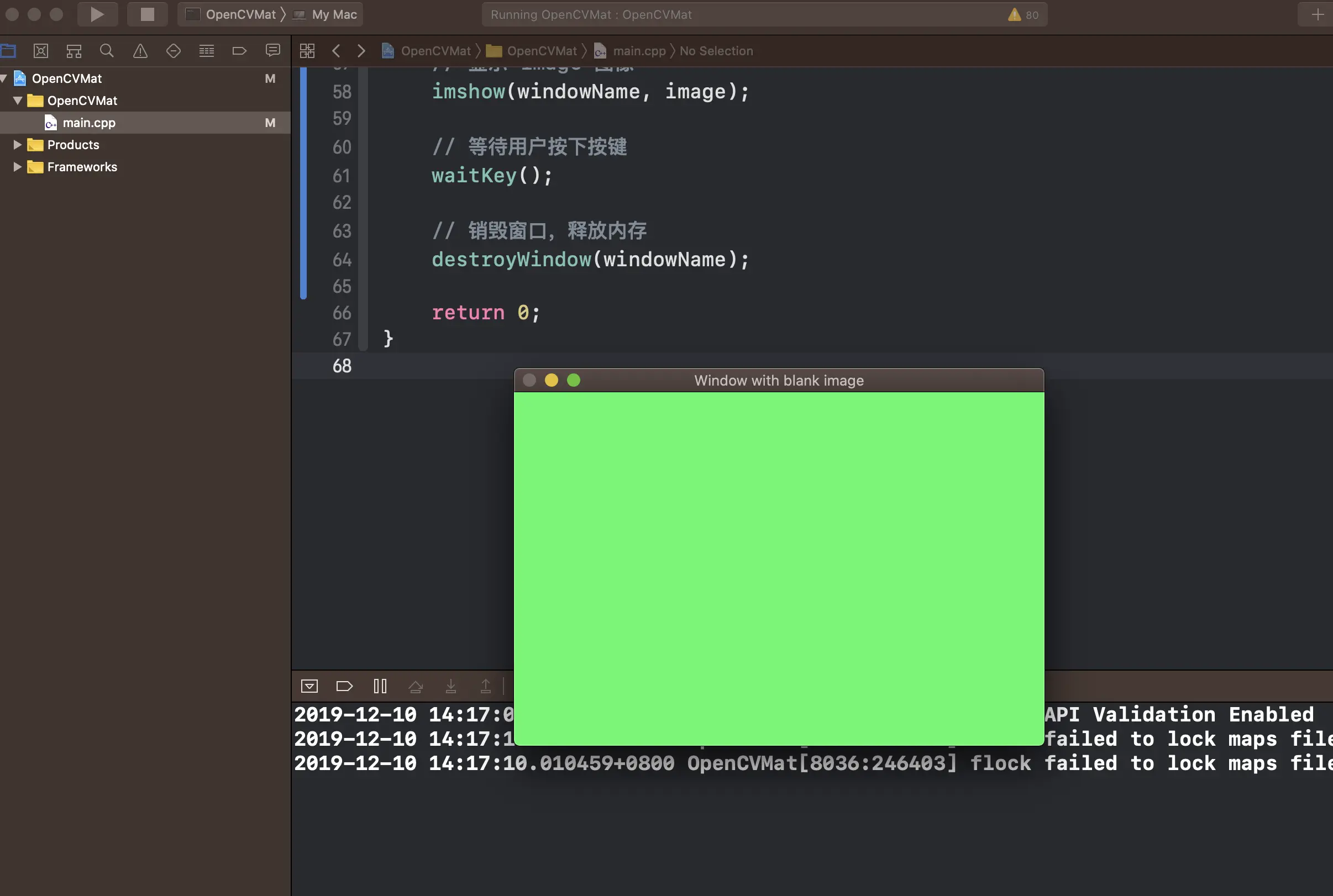1333x896 pixels.
Task: Open the source control navigator
Action: pyautogui.click(x=40, y=51)
